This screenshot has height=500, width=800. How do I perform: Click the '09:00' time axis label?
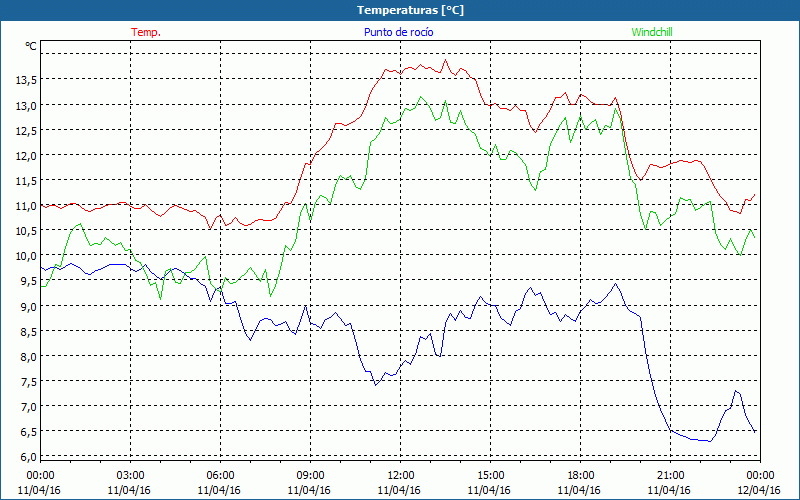tap(310, 475)
